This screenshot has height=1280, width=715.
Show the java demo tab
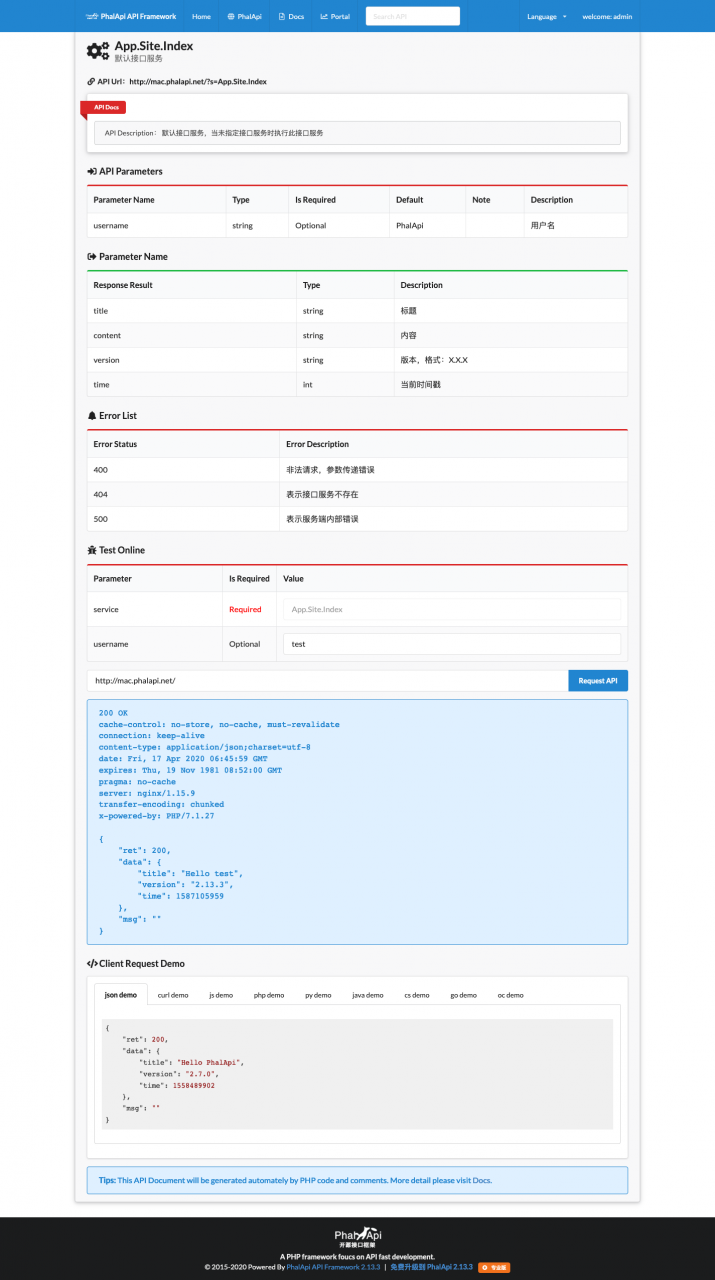[x=367, y=995]
